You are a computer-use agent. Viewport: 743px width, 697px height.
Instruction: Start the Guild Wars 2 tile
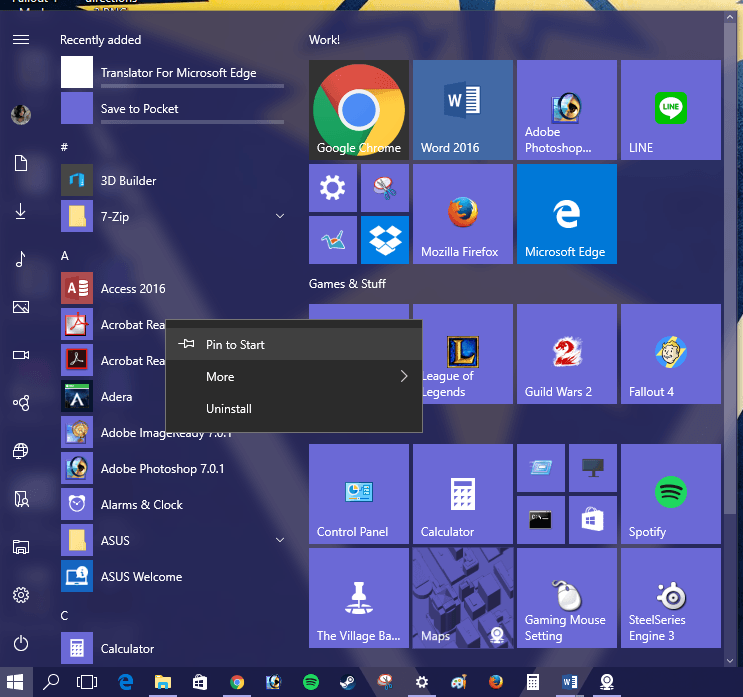pos(566,354)
